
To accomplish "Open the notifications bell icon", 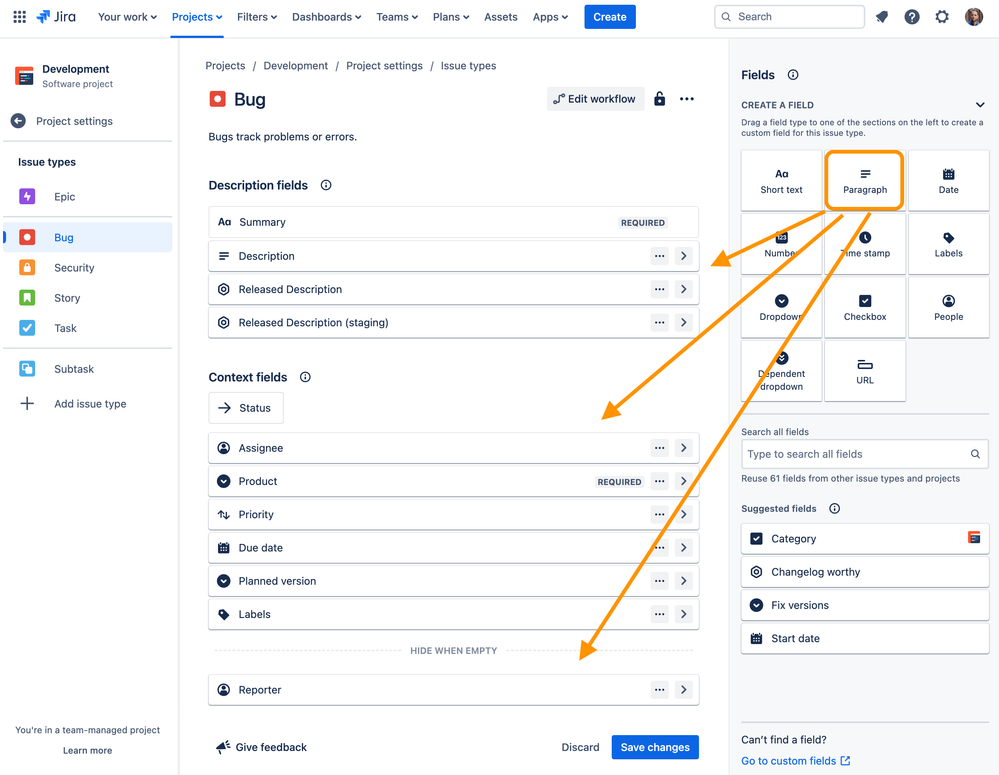I will tap(882, 17).
